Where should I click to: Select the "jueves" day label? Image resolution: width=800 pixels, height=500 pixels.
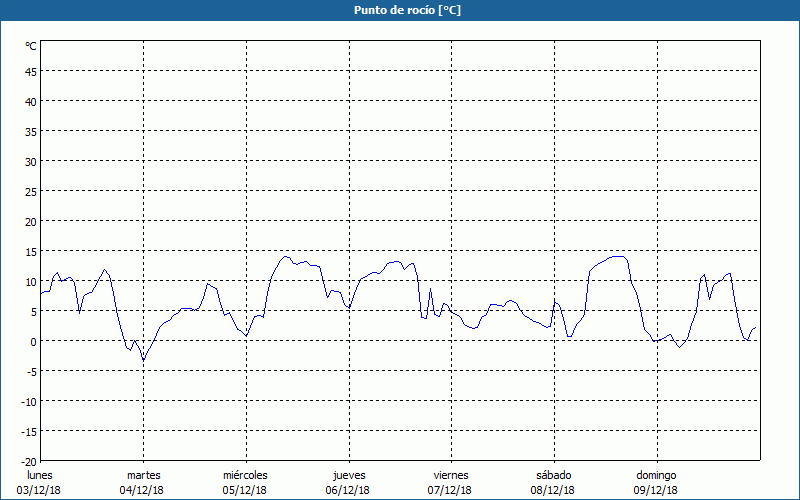(348, 475)
